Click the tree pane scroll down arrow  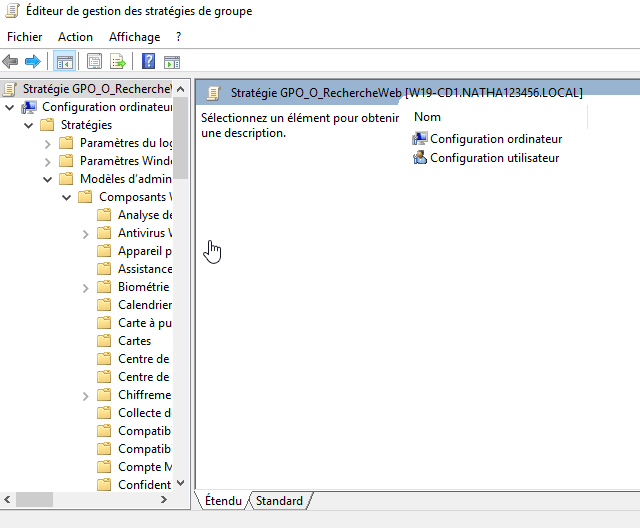[x=180, y=483]
